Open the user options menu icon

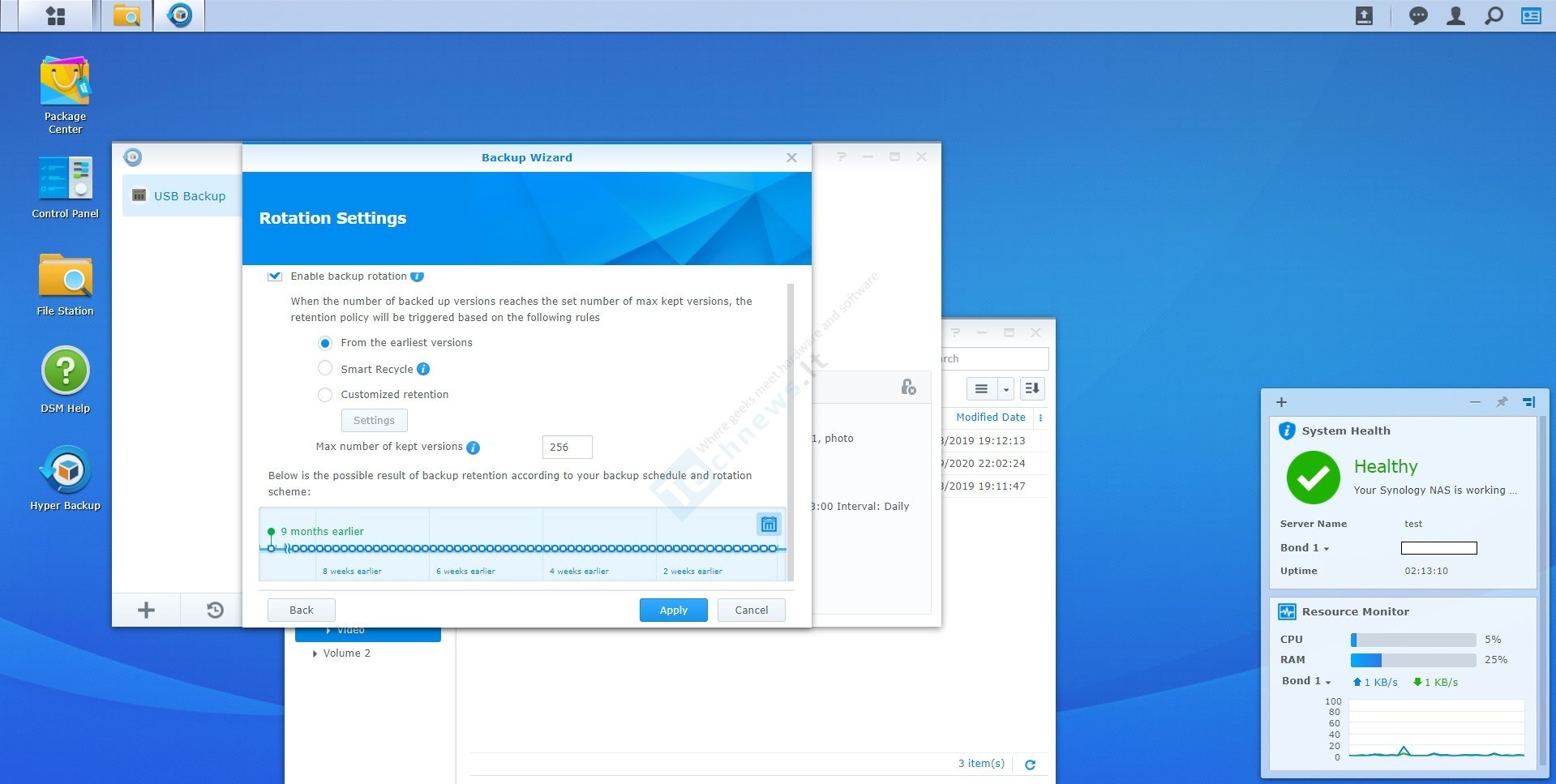(1455, 15)
